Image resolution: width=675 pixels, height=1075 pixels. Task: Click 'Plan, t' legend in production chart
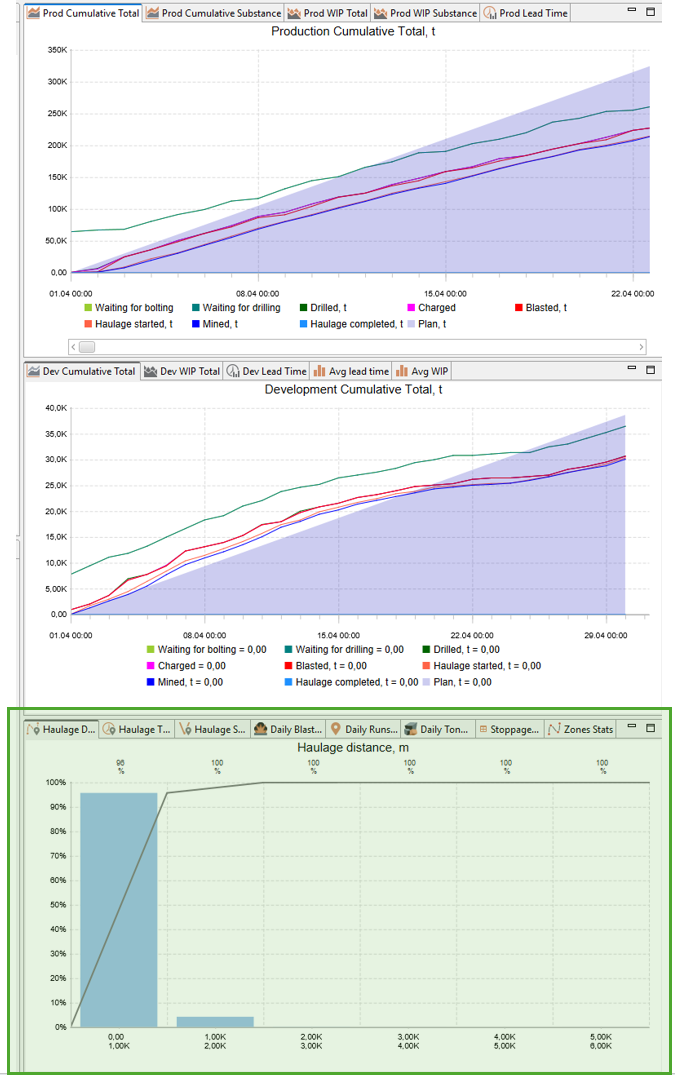(426, 324)
